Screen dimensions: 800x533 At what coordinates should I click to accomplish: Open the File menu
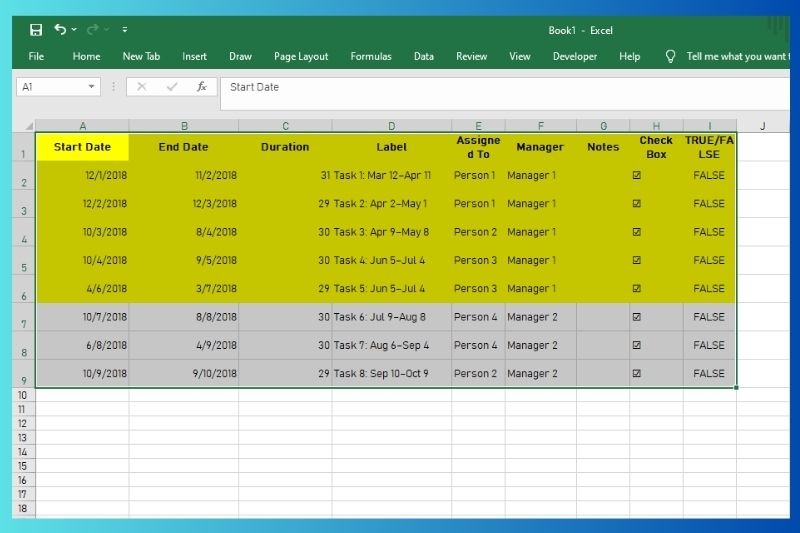tap(36, 56)
